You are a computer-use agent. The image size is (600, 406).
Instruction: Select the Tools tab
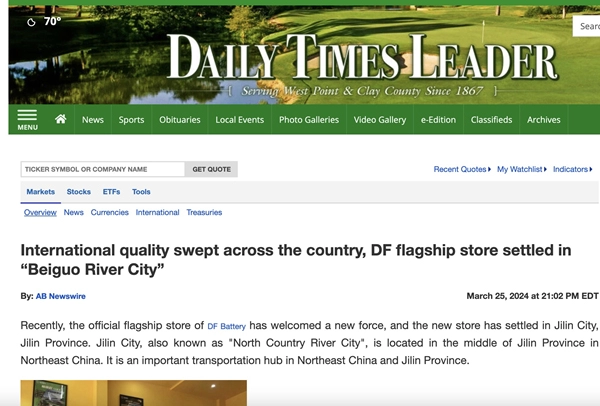(x=141, y=192)
